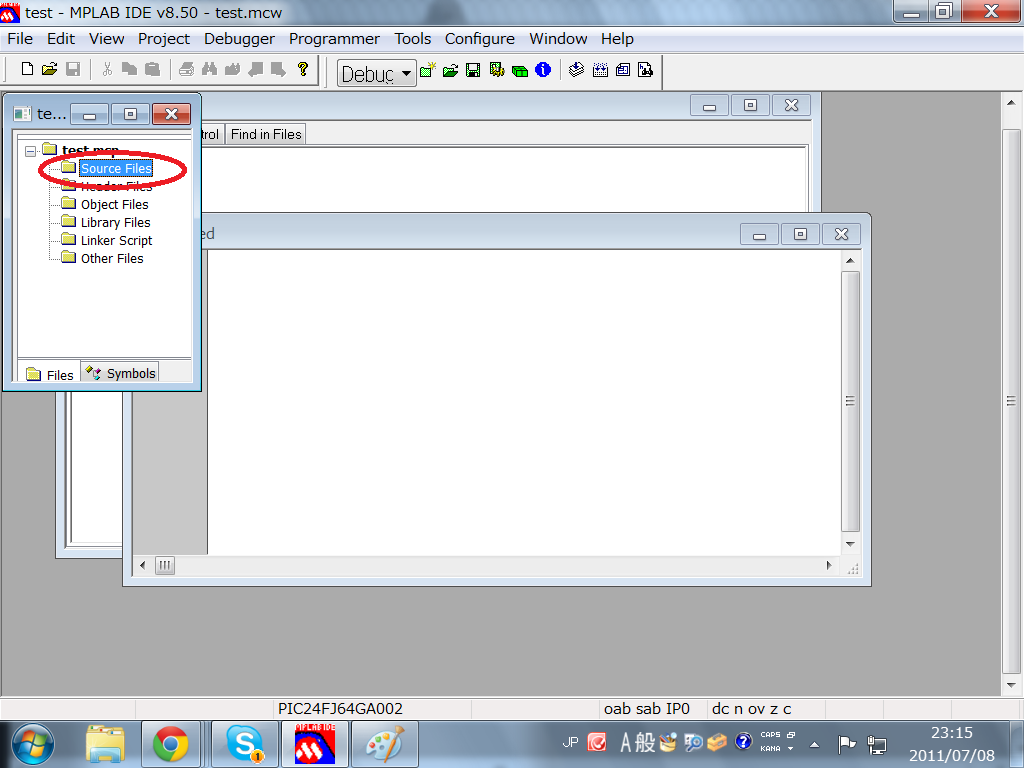Image resolution: width=1024 pixels, height=768 pixels.
Task: Maximize the editor window
Action: point(800,234)
